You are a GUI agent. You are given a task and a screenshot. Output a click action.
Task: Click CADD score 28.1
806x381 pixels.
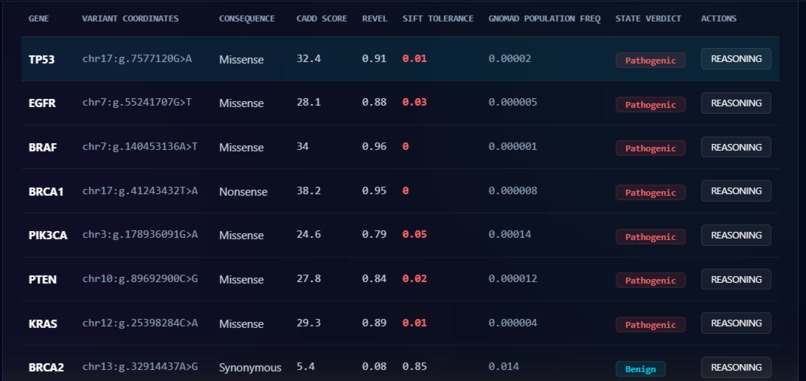click(308, 102)
